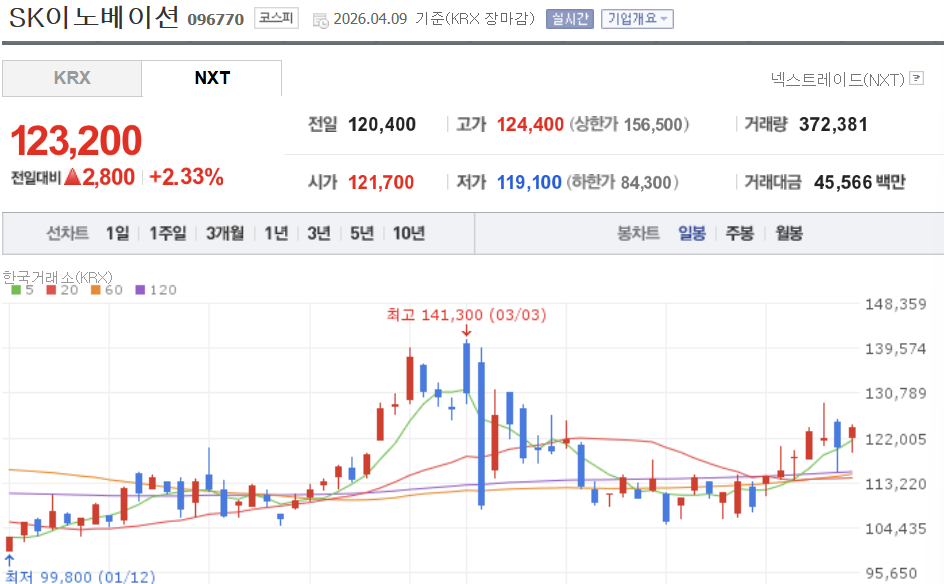Click the high price value 124,400
Viewport: 944px width, 584px height.
(530, 125)
